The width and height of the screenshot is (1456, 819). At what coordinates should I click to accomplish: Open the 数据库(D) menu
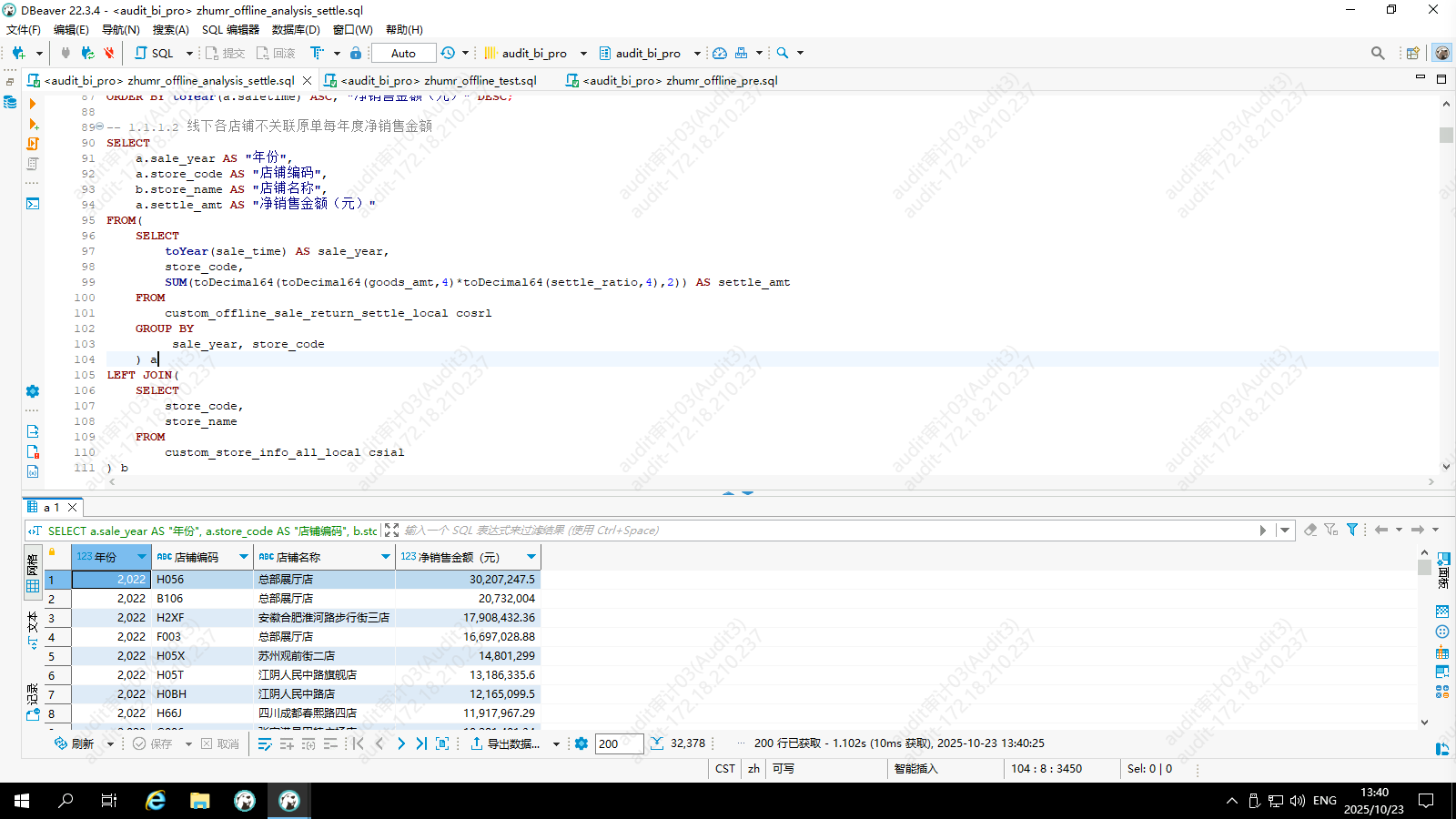(x=296, y=29)
